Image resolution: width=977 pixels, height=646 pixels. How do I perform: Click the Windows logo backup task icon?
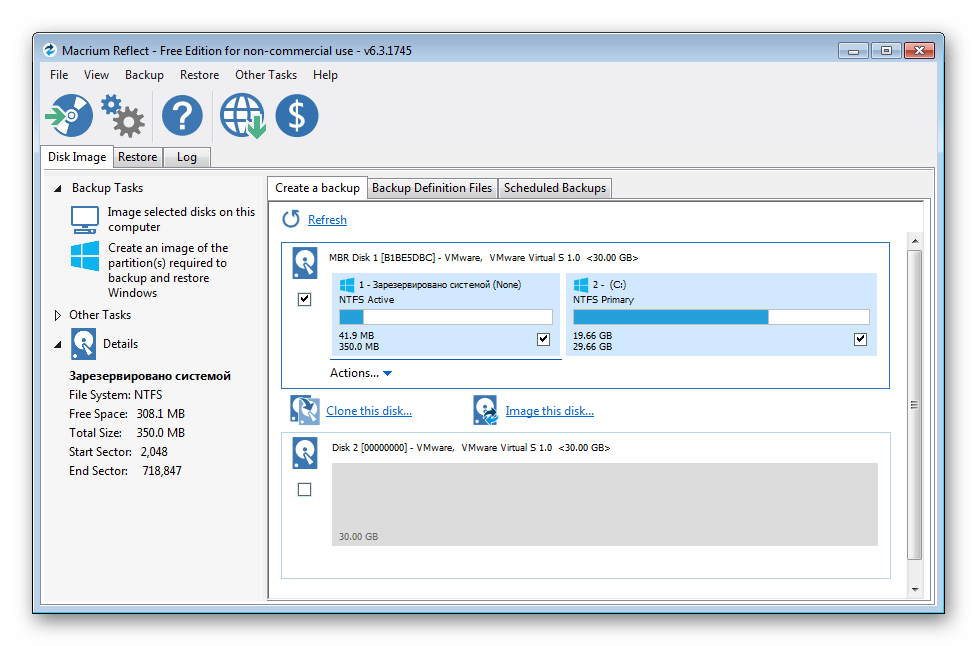pos(84,256)
